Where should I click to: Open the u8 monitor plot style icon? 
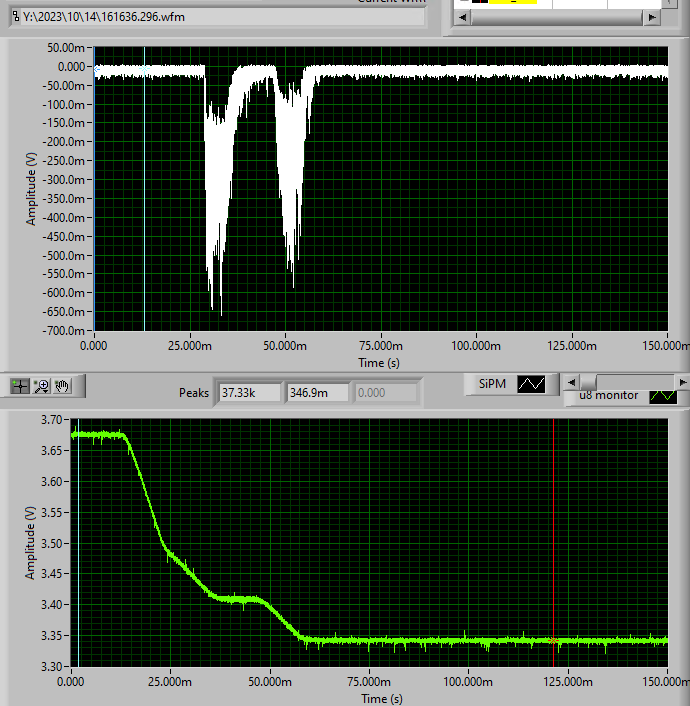point(663,396)
